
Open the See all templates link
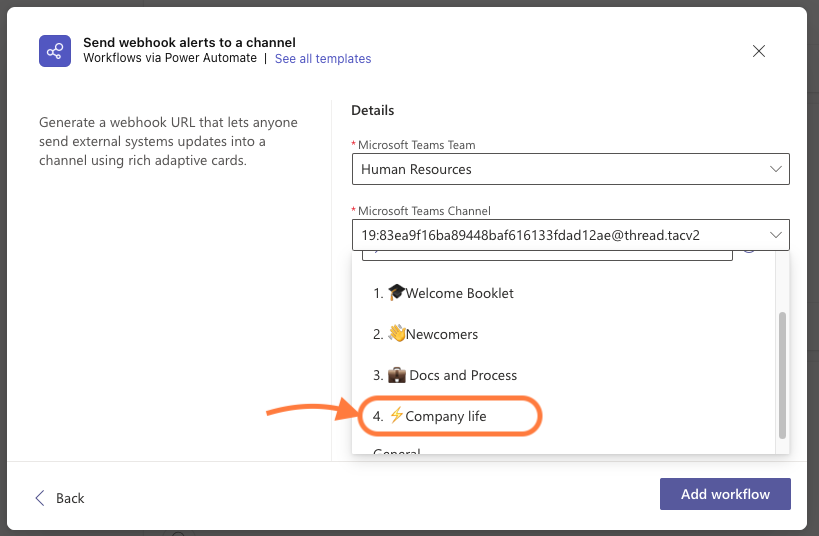[x=322, y=59]
